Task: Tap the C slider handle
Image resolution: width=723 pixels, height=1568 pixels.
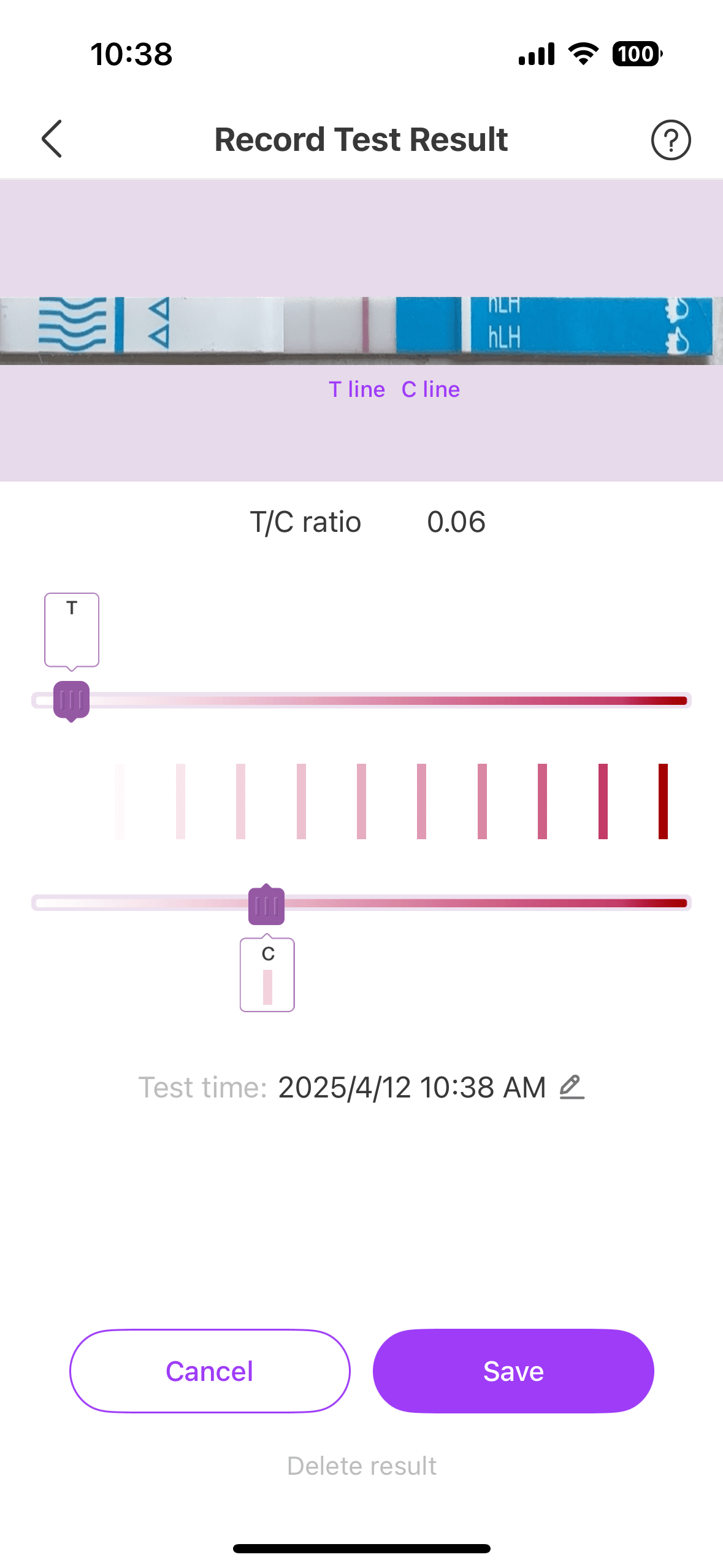Action: (266, 905)
